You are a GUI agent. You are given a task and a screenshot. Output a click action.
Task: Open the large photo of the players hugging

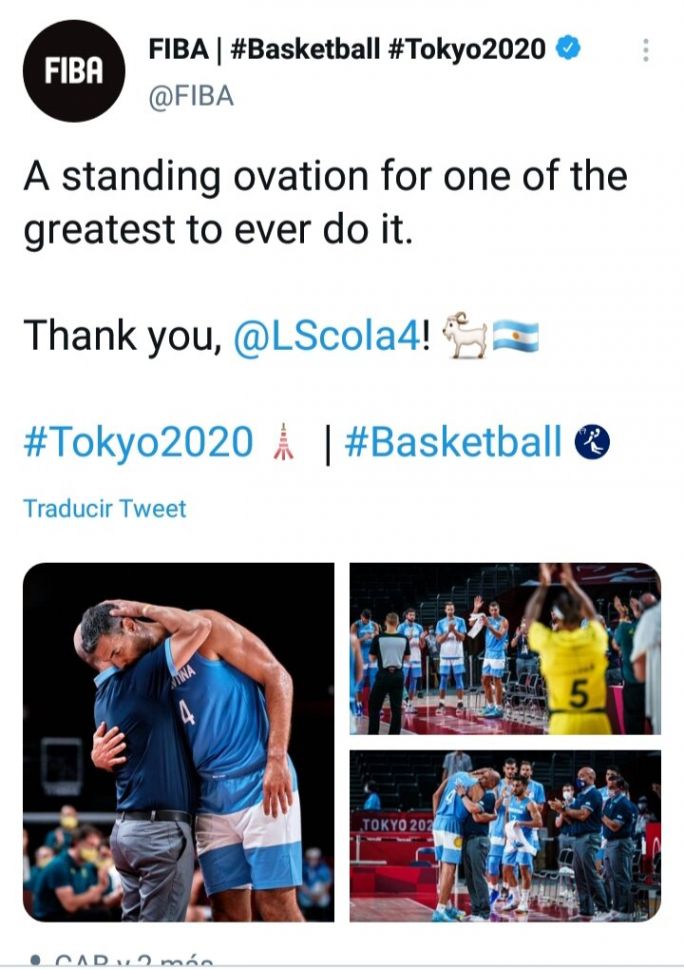[179, 741]
